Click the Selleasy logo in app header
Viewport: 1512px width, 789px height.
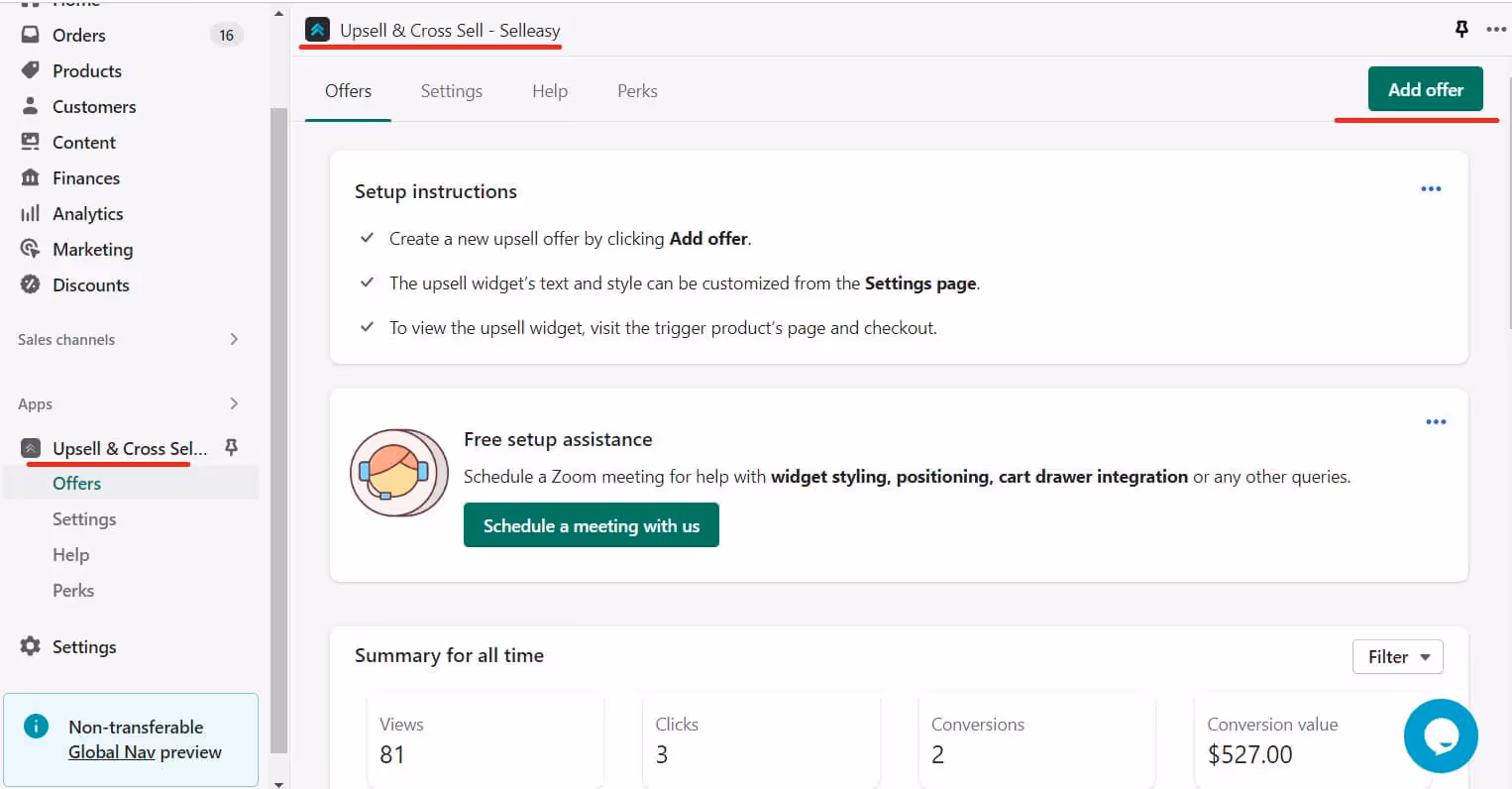[317, 30]
